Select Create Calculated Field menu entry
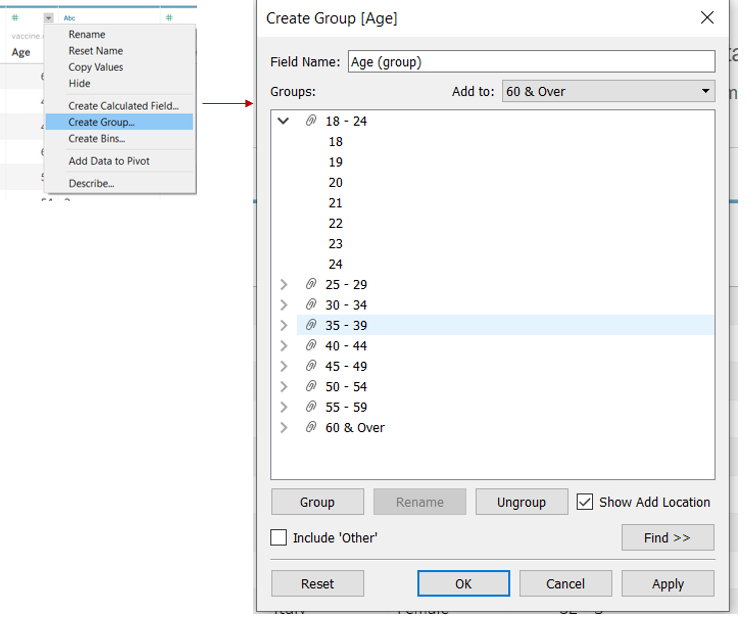 point(123,106)
